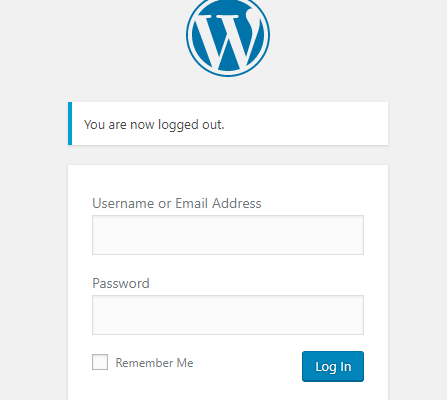This screenshot has width=447, height=400.
Task: Click the WordPress logo
Action: (228, 36)
